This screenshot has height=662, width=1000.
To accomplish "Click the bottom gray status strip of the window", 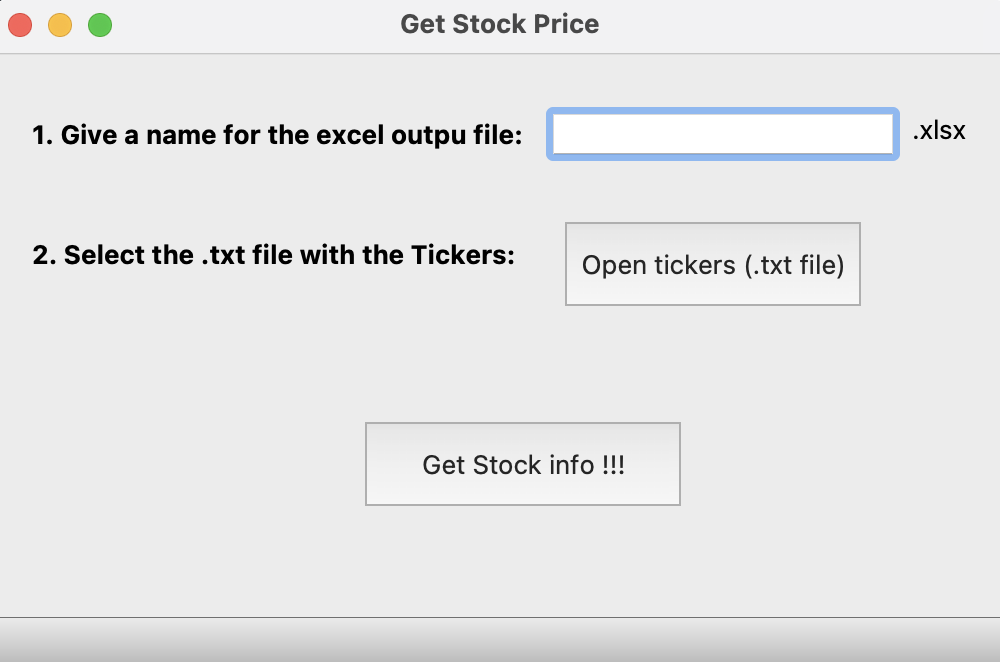I will (500, 640).
